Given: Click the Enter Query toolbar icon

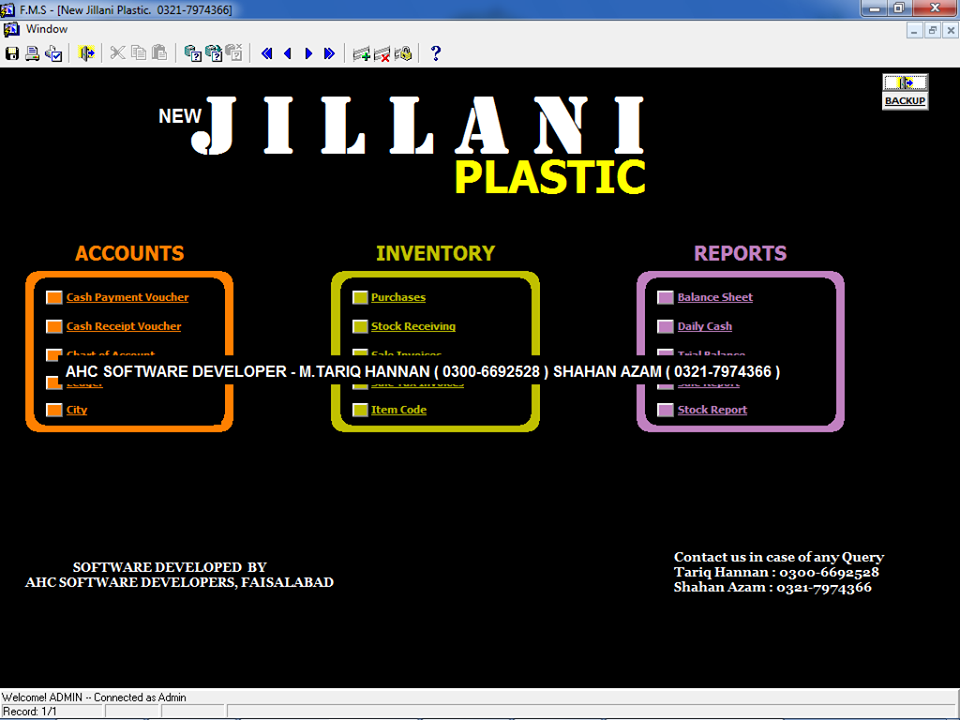Looking at the screenshot, I should (192, 53).
